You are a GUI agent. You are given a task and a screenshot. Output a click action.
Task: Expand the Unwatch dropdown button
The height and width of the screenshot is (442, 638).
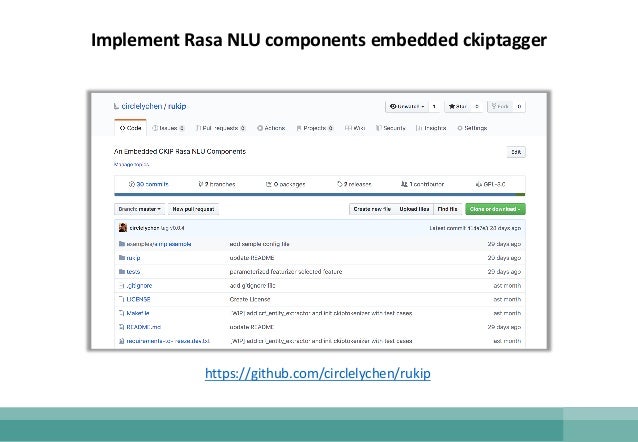pos(407,107)
